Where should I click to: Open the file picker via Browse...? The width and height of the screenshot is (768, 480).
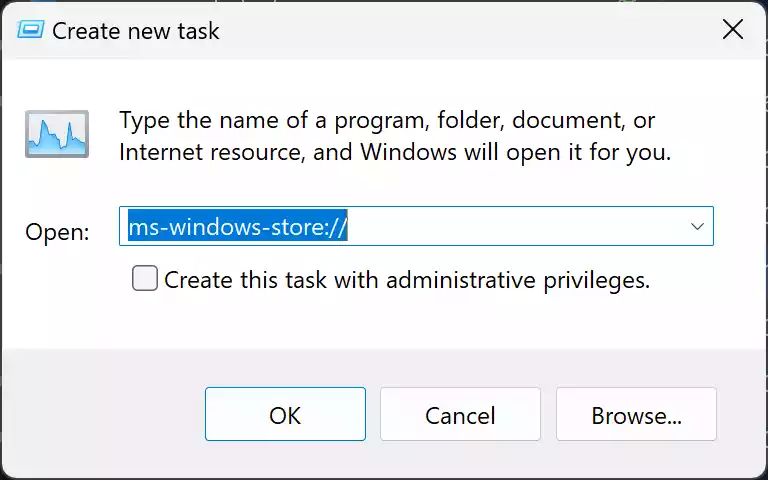click(x=636, y=414)
